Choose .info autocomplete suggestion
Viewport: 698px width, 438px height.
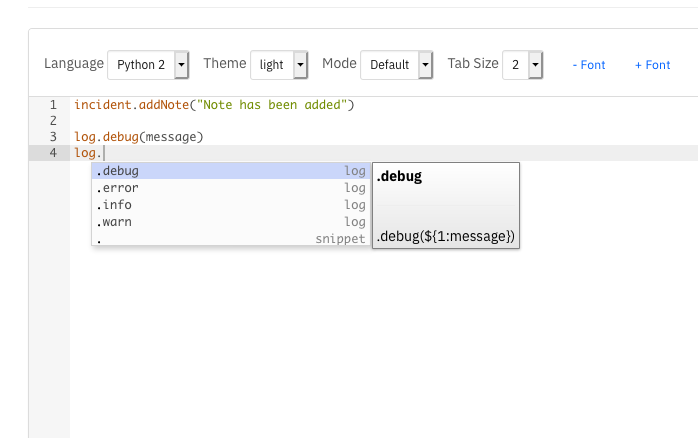(231, 205)
